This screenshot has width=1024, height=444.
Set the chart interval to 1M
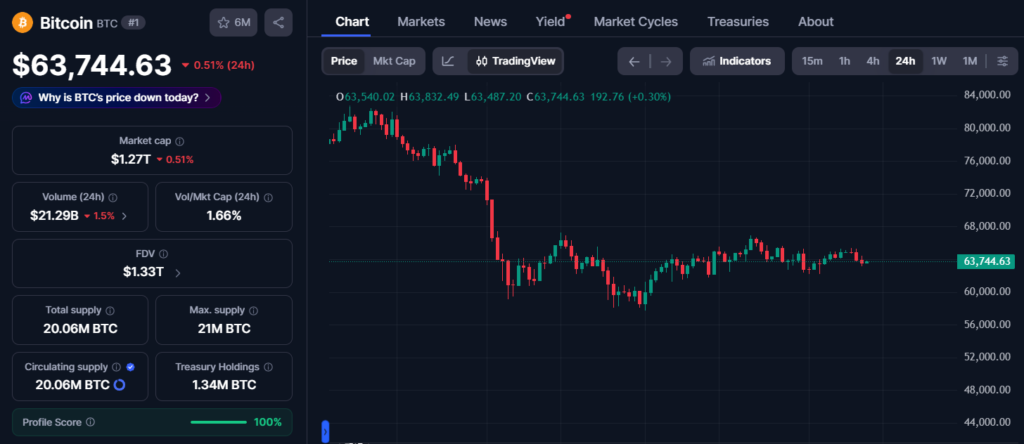970,61
